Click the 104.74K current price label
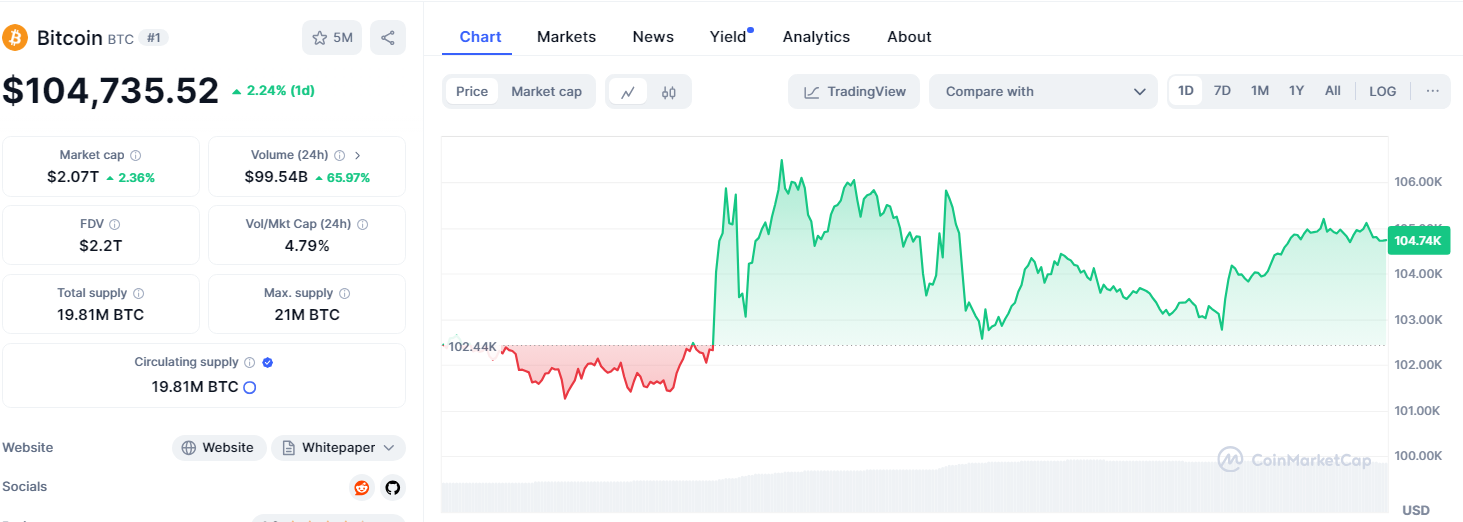The height and width of the screenshot is (522, 1463). [x=1418, y=241]
